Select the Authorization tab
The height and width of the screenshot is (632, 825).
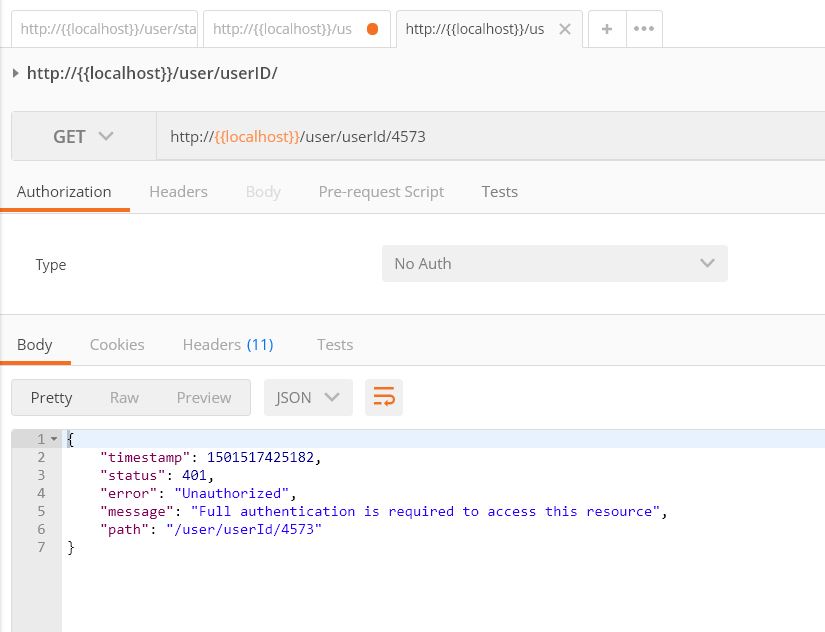pos(64,191)
